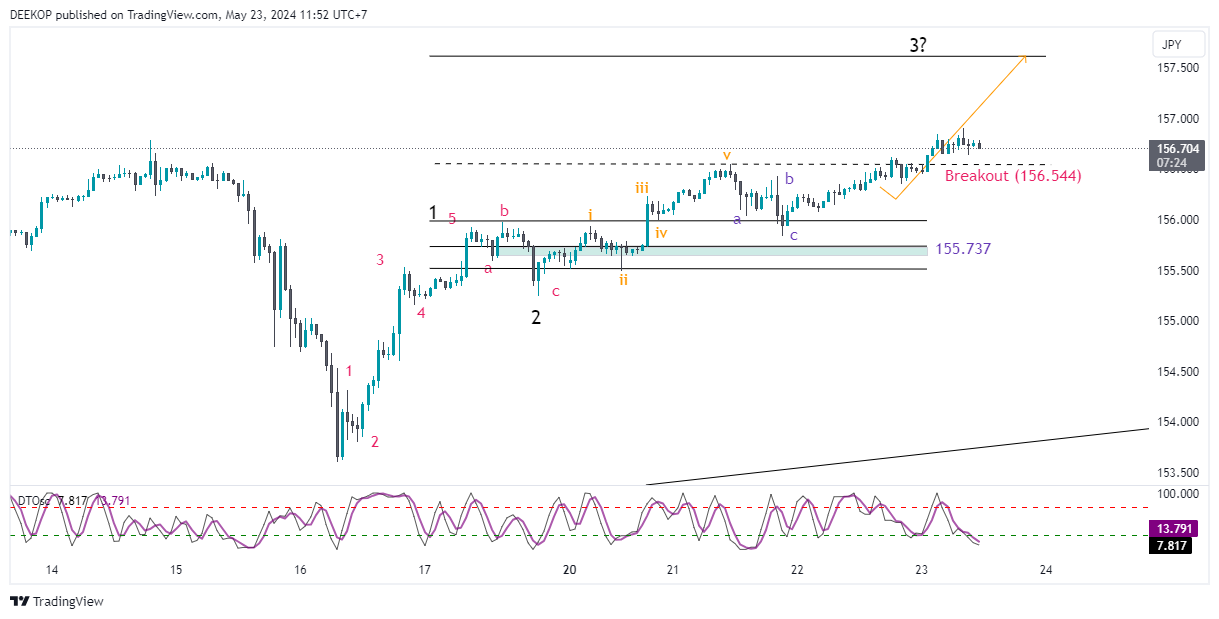Viewport: 1219px width, 619px height.
Task: Click the 156.000 price axis label
Action: tap(1179, 220)
